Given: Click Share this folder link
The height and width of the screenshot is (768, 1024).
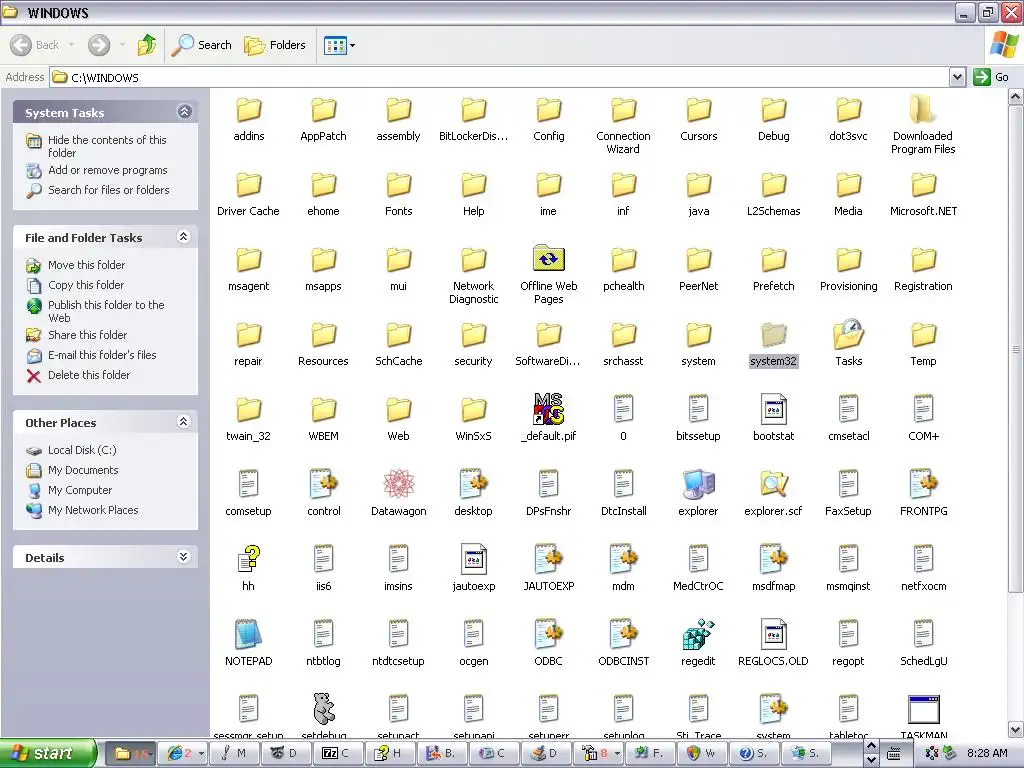Looking at the screenshot, I should point(88,335).
